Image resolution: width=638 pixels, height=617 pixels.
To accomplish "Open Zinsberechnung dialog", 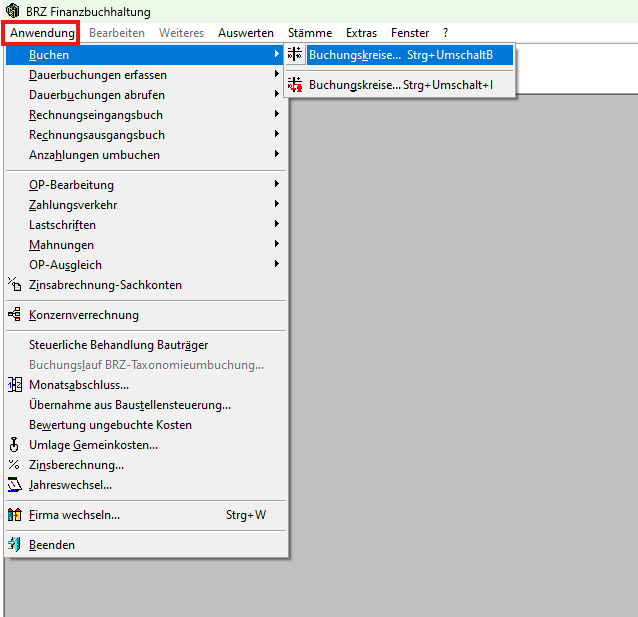I will click(x=146, y=464).
